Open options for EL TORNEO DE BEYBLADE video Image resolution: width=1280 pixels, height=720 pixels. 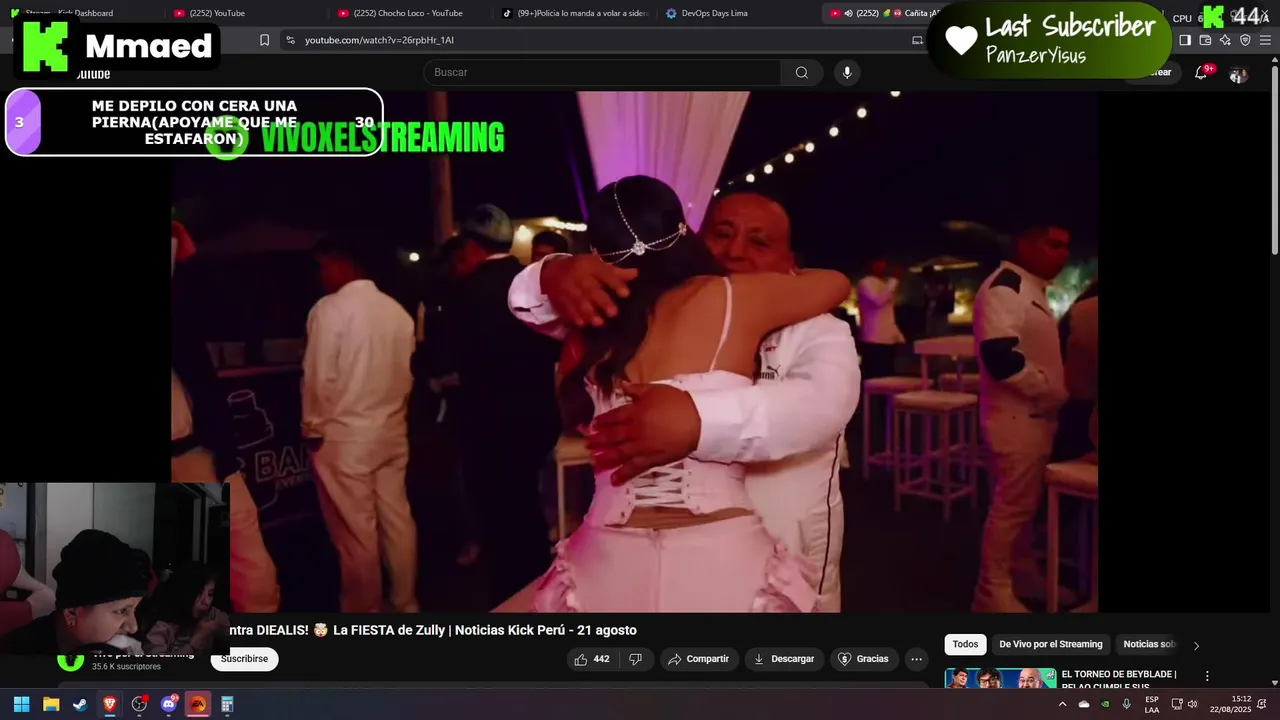point(1207,676)
